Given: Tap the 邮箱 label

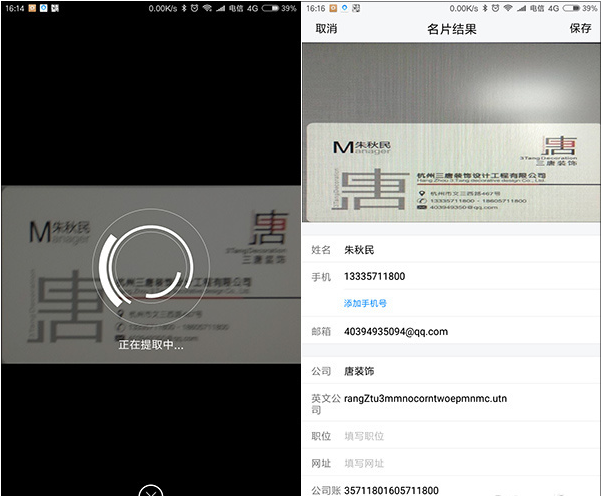Looking at the screenshot, I should point(321,332).
